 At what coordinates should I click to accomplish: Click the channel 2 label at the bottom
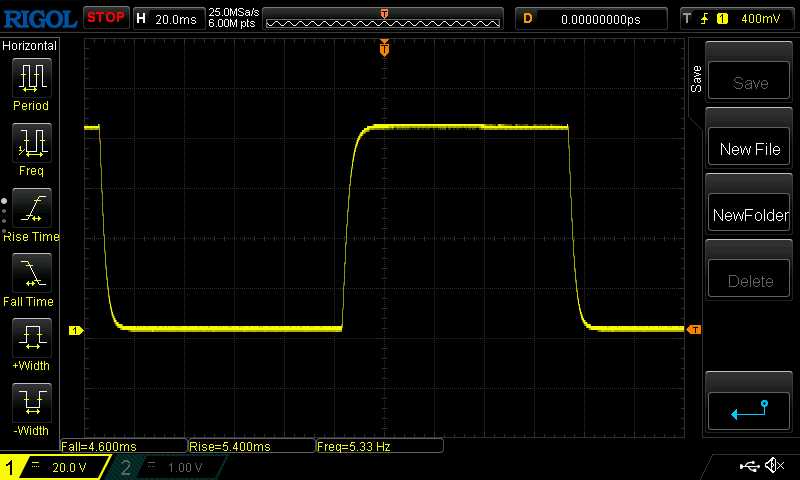point(126,467)
